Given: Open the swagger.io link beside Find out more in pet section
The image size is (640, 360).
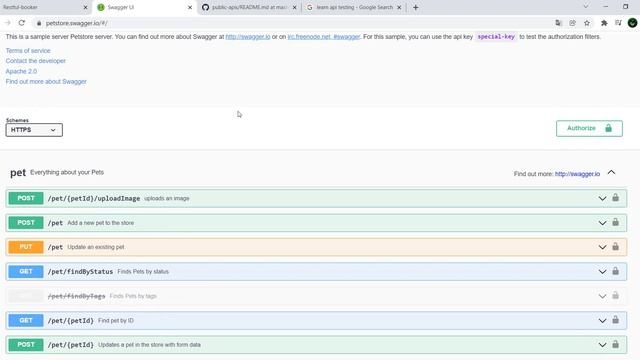Looking at the screenshot, I should [577, 174].
